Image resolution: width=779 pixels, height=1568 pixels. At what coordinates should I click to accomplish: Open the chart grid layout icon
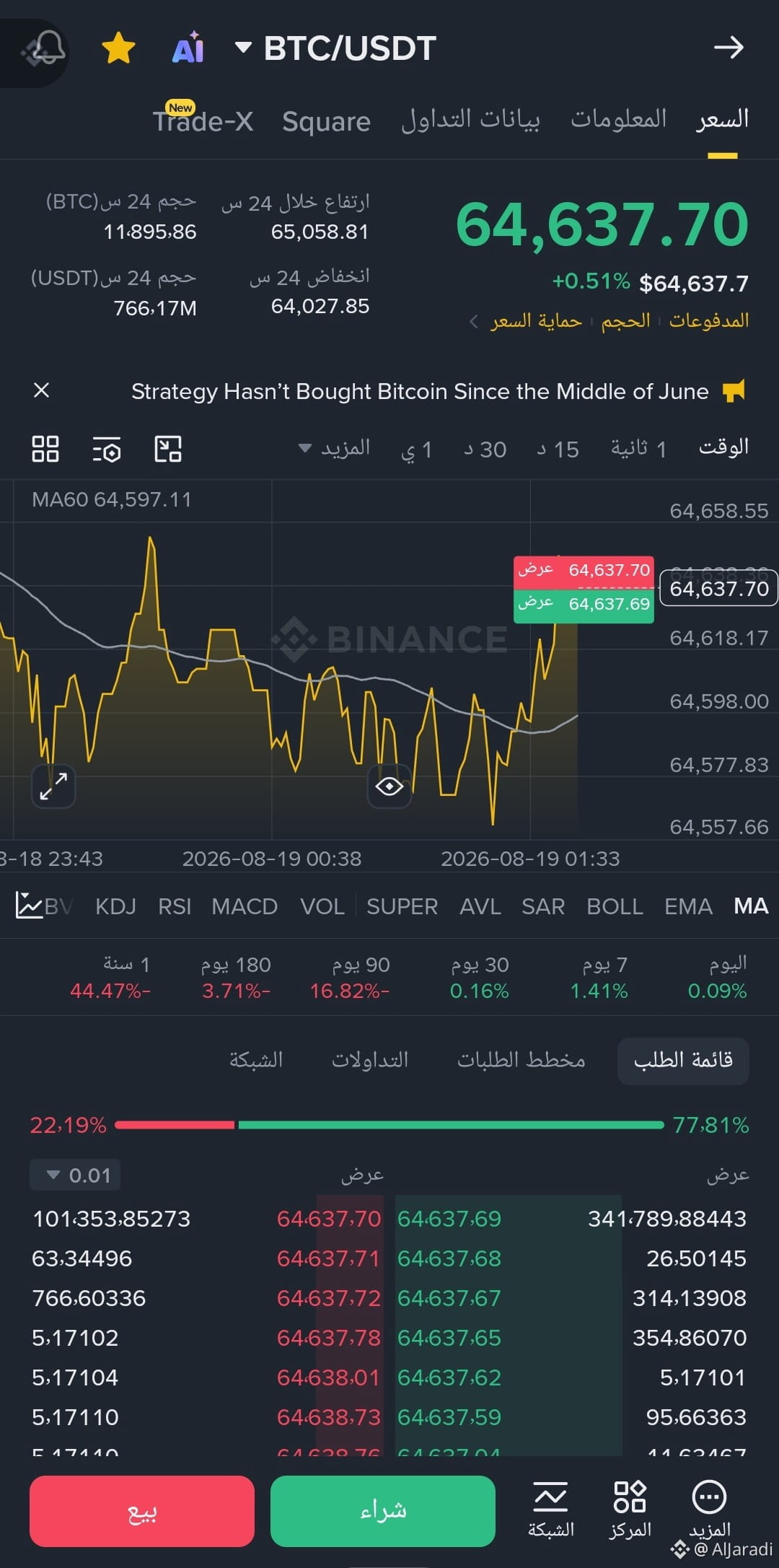[45, 448]
